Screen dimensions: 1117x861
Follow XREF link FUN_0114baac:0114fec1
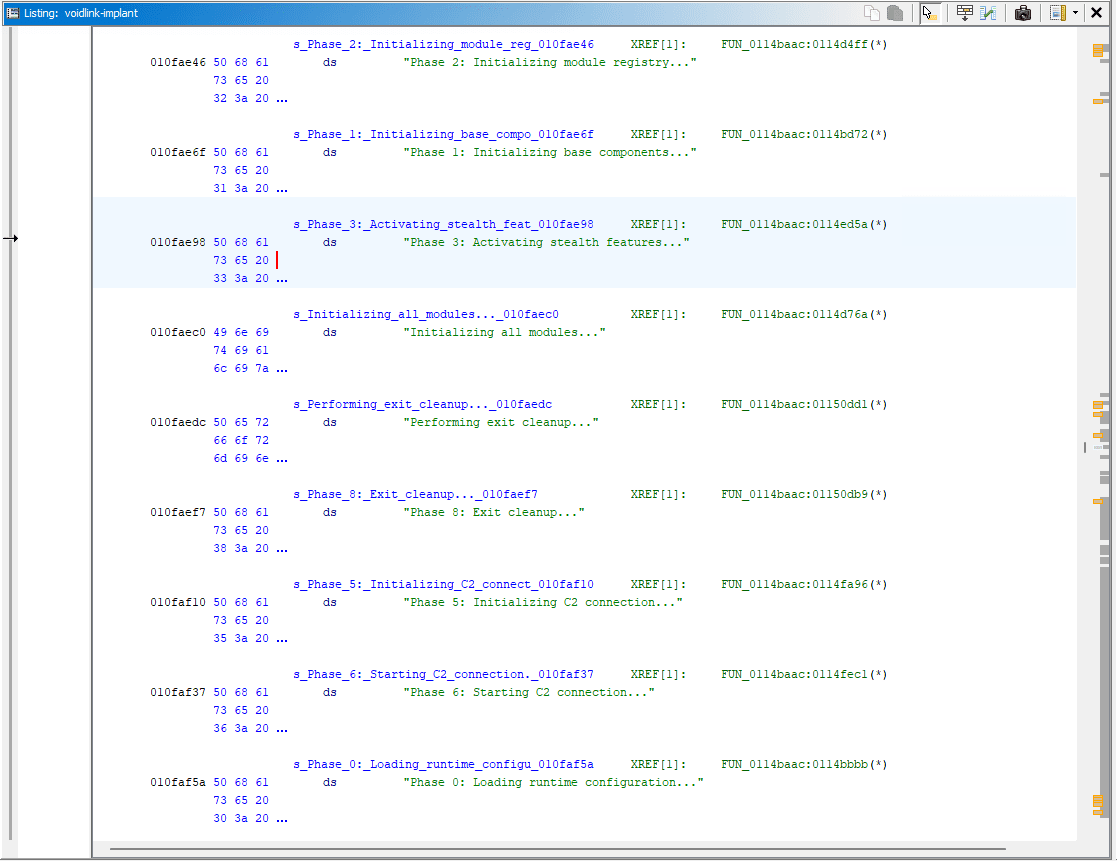pyautogui.click(x=798, y=674)
